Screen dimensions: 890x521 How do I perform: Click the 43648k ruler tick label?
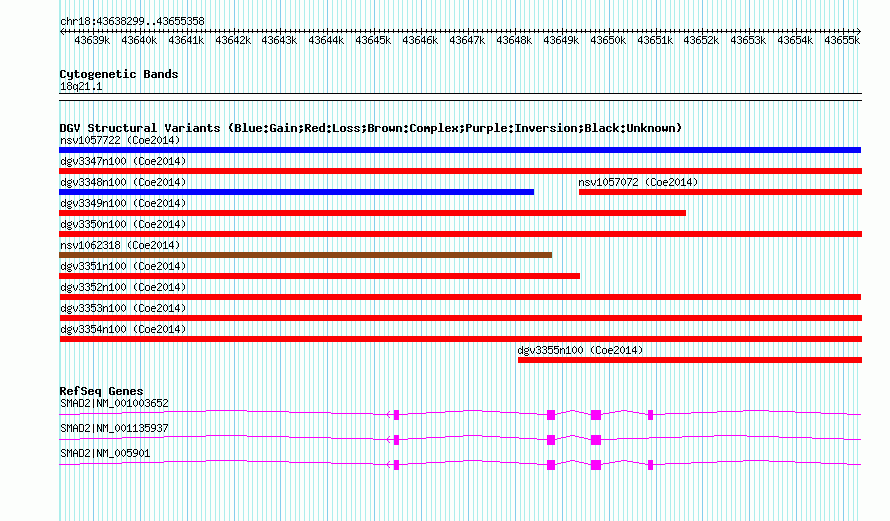514,40
